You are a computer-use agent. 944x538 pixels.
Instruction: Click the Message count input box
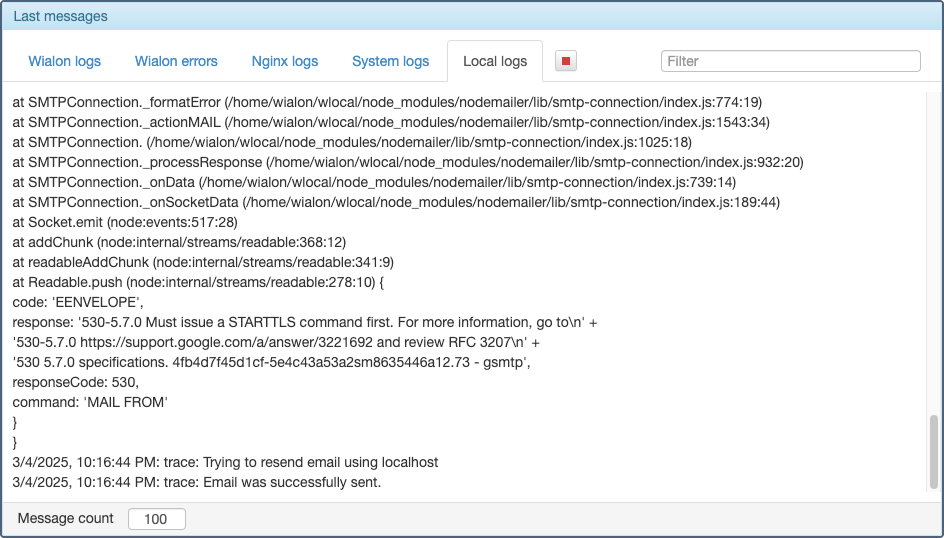(x=156, y=519)
